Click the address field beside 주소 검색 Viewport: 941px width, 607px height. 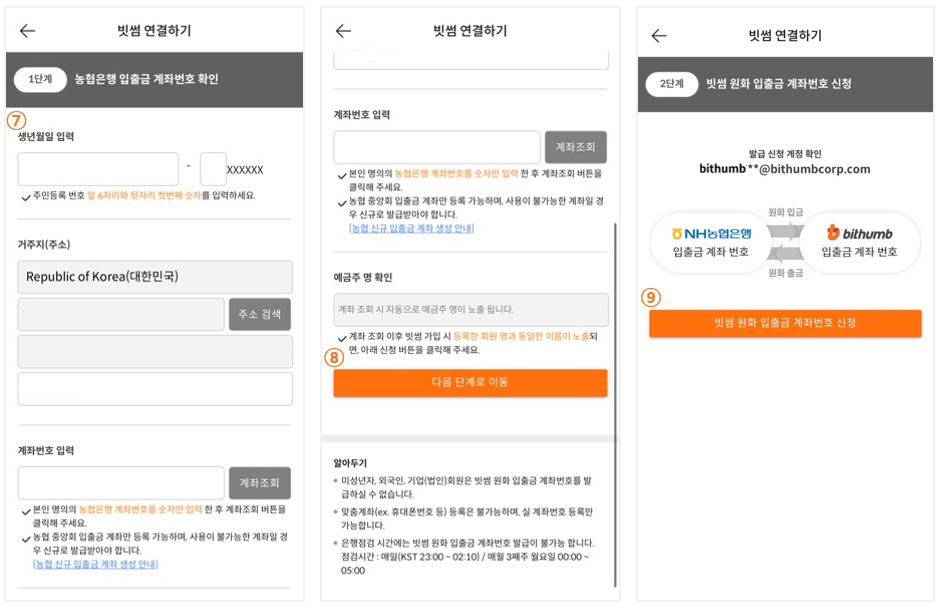(x=121, y=314)
